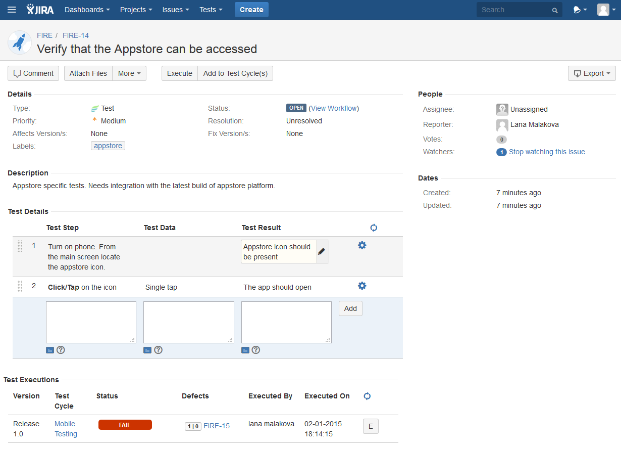Refresh the Test Details table

click(x=373, y=228)
